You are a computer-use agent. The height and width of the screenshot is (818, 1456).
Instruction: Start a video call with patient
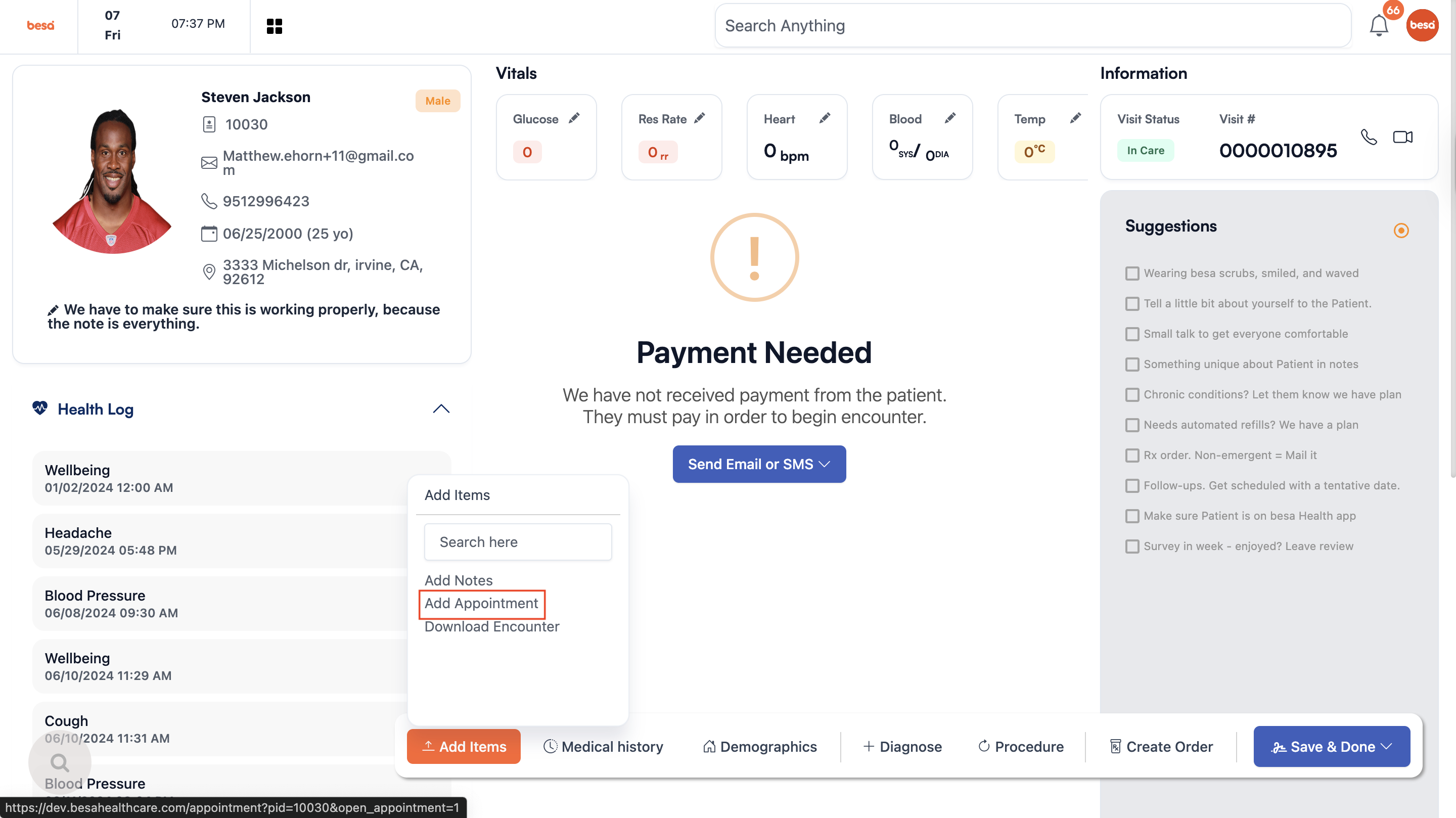click(1402, 137)
